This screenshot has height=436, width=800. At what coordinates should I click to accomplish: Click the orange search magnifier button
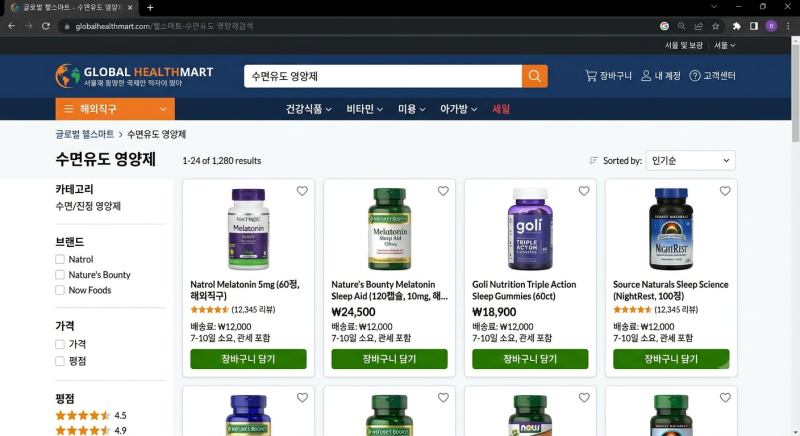pos(534,76)
